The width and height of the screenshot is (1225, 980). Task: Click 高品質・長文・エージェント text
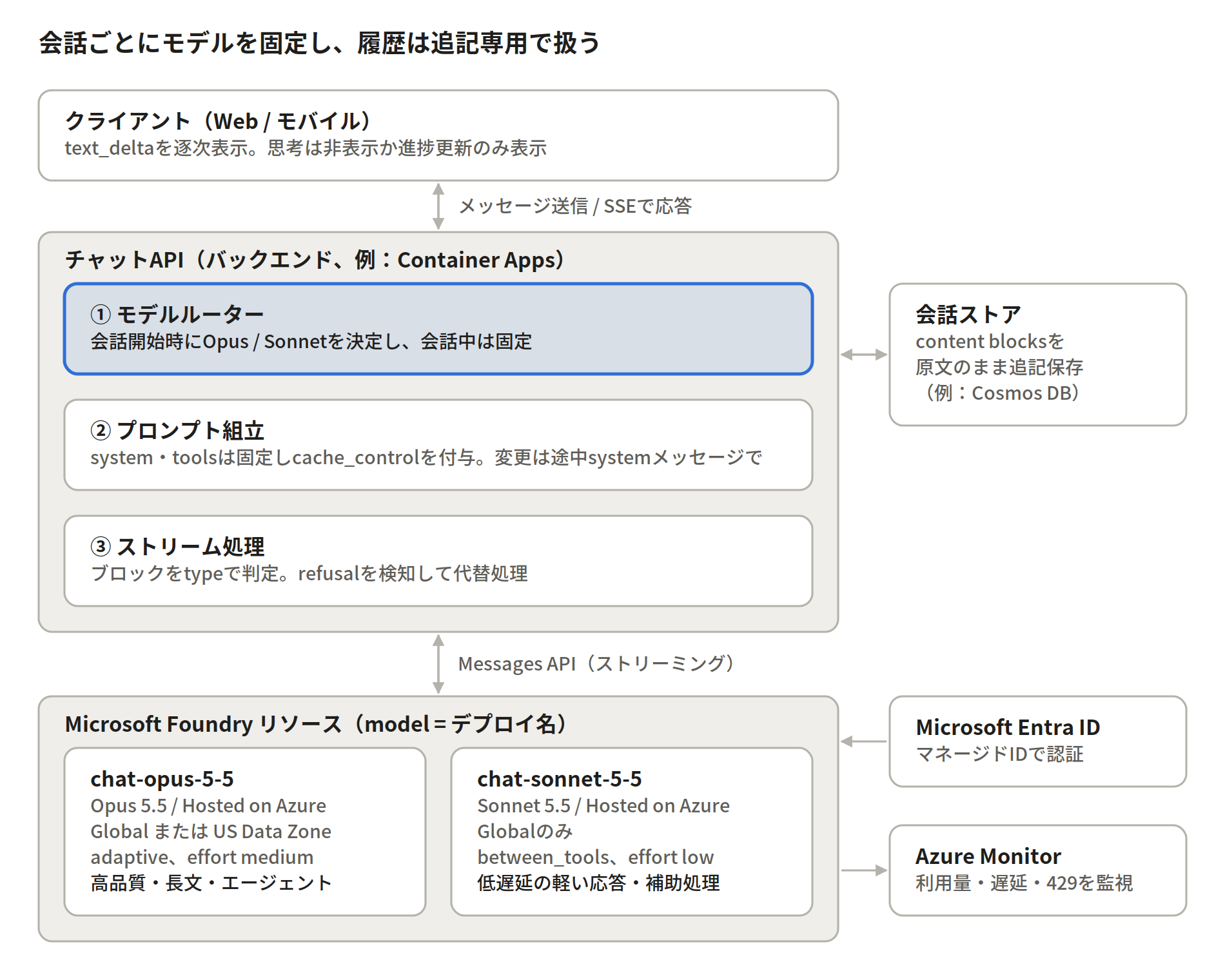tap(211, 883)
